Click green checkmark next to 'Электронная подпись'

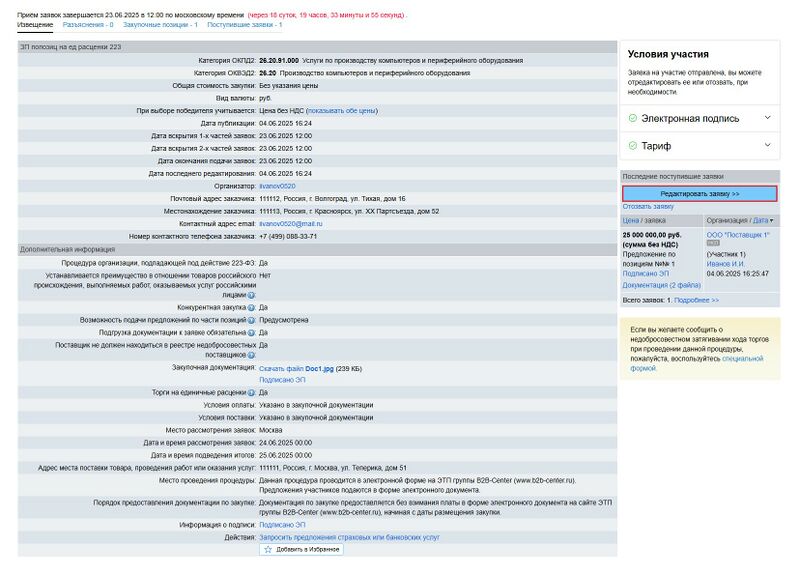632,118
